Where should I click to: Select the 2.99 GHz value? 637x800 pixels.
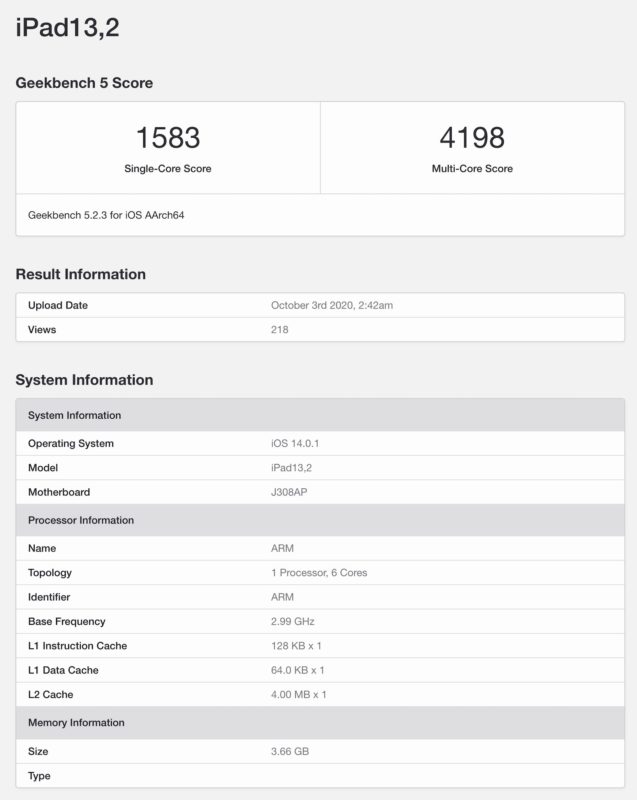coord(293,621)
